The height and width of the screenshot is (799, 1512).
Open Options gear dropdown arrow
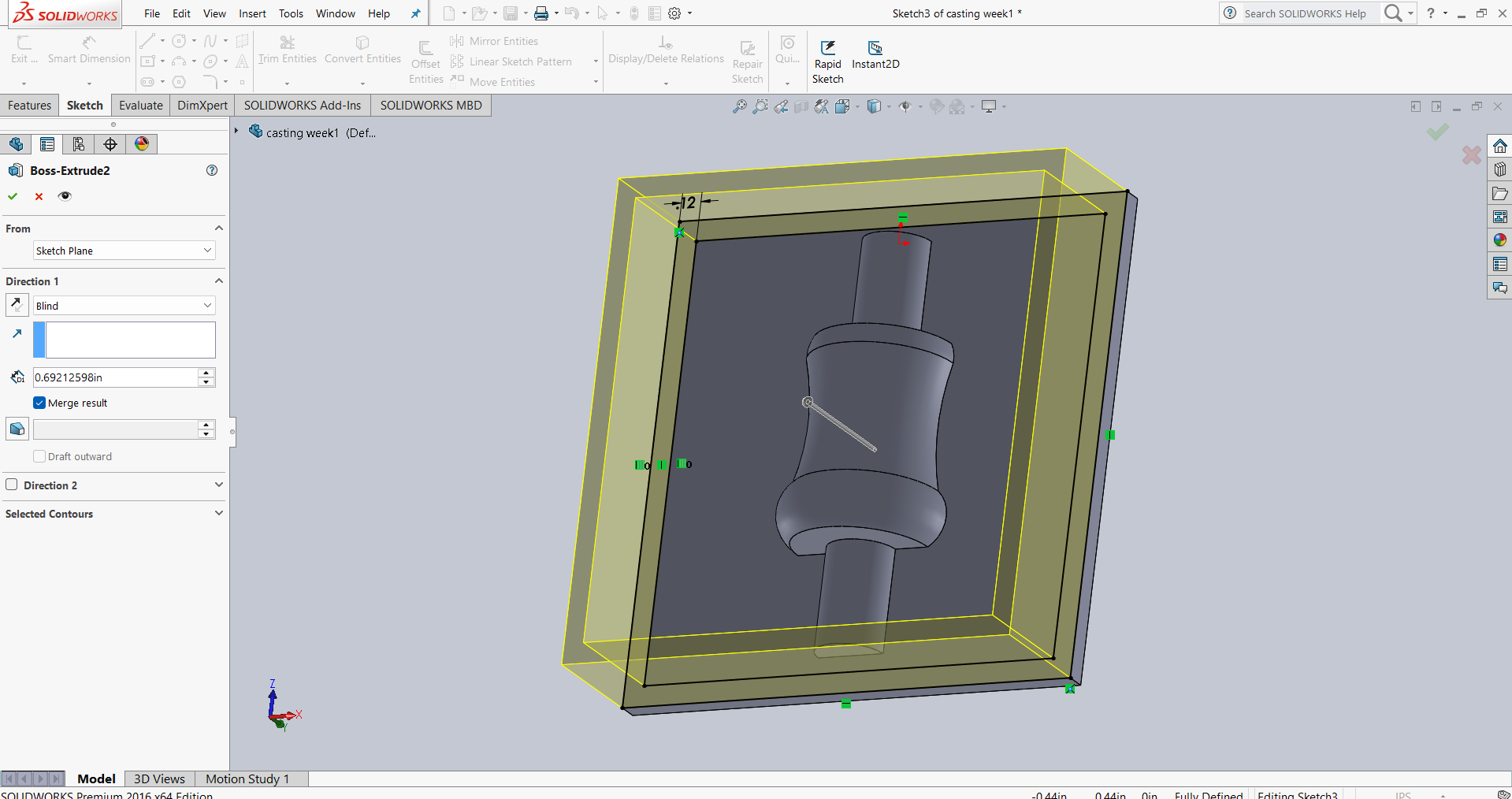[689, 13]
